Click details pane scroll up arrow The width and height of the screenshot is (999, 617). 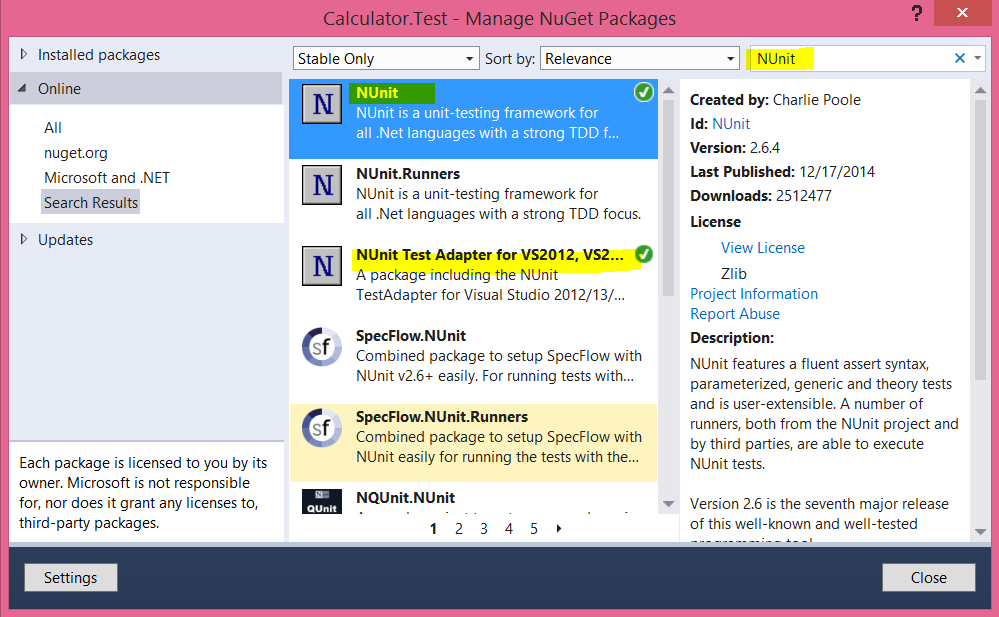coord(981,91)
